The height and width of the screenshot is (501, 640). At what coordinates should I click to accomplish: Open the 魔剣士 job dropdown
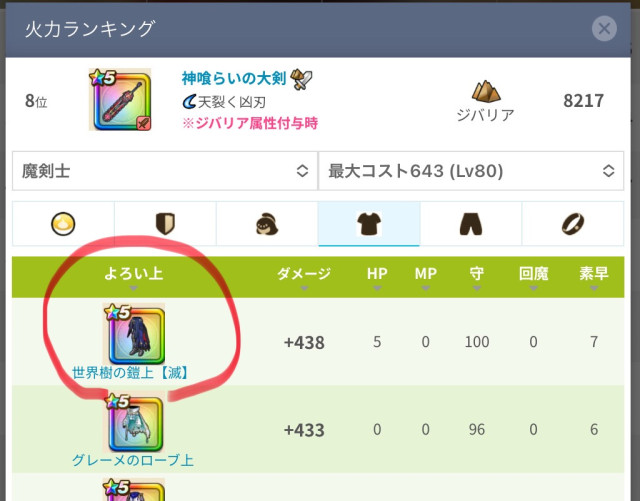click(x=165, y=171)
